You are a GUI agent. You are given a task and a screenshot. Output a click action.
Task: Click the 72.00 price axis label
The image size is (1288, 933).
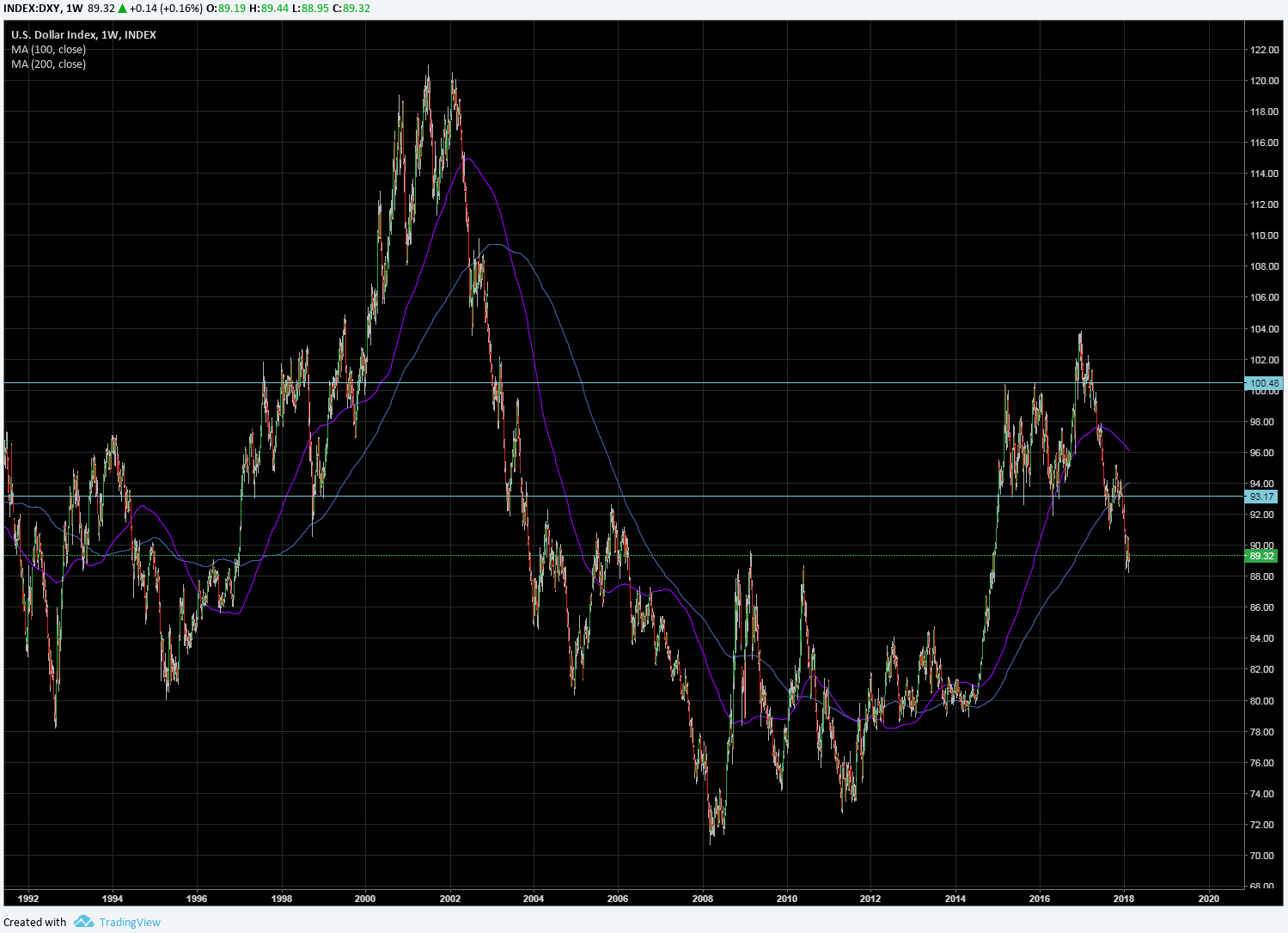pyautogui.click(x=1262, y=825)
